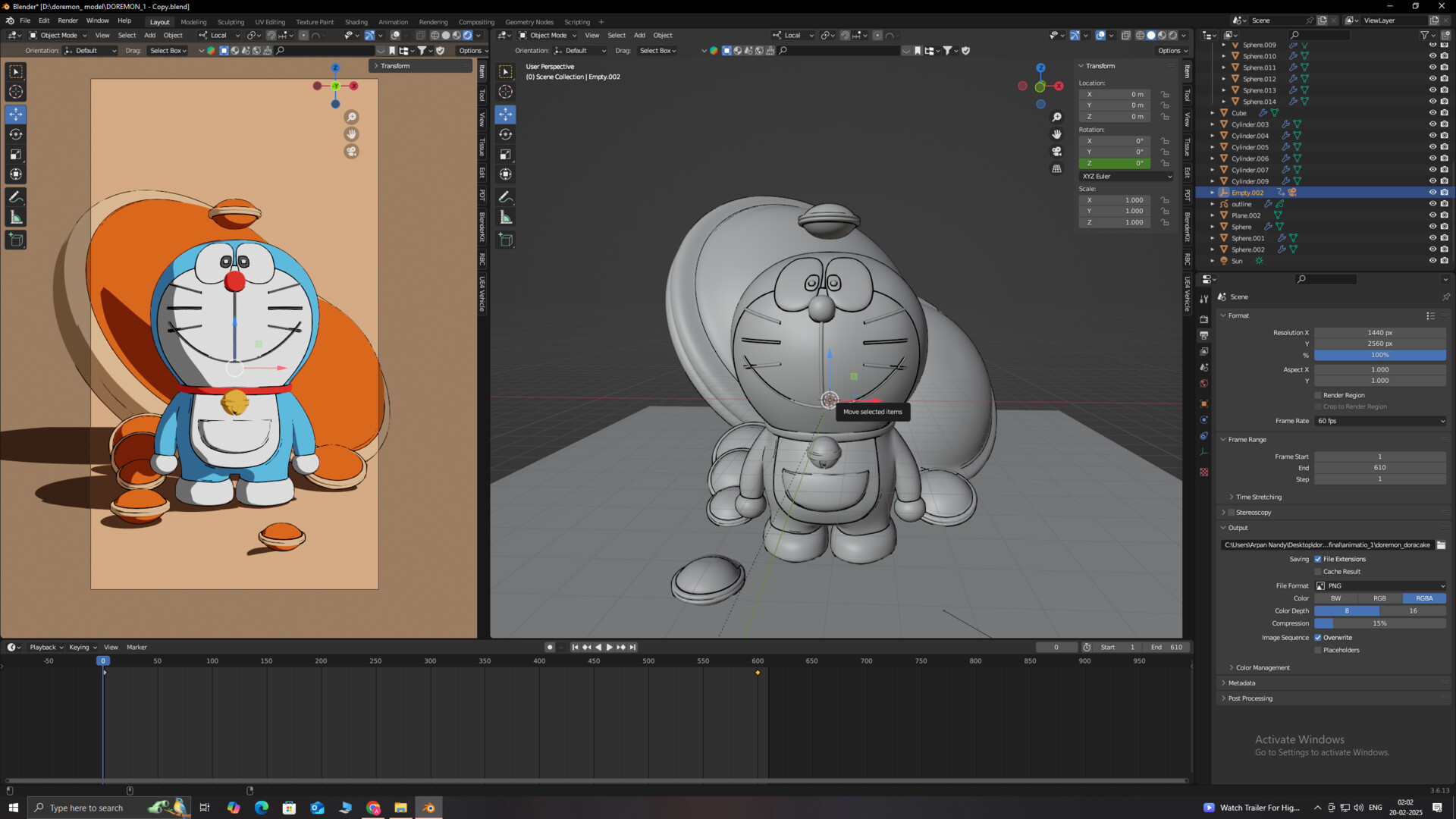Click the Frame Start value field
This screenshot has width=1456, height=819.
click(x=1379, y=457)
